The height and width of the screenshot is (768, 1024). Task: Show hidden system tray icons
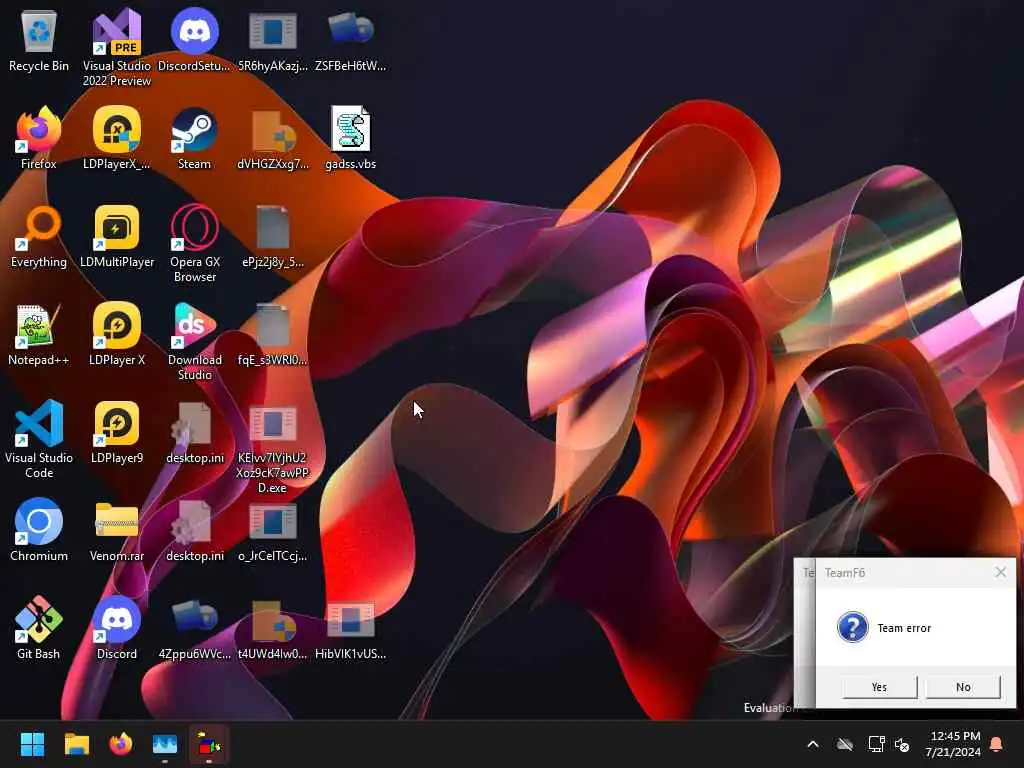(x=812, y=744)
